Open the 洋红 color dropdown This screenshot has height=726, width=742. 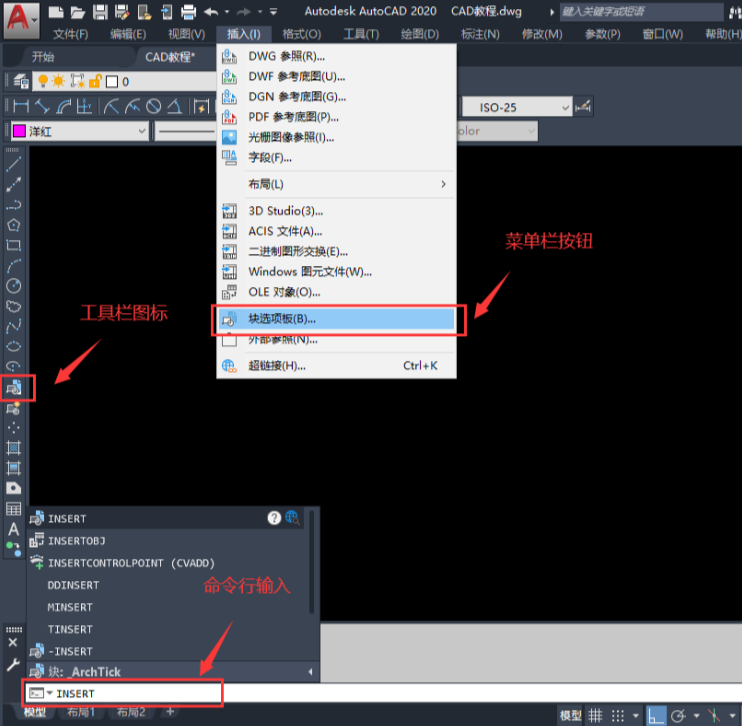(x=78, y=131)
